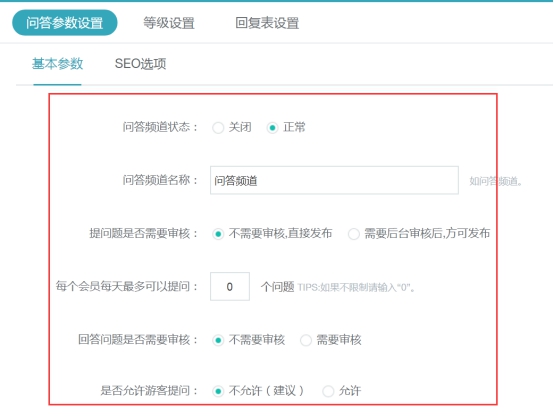
Task: Select 不需要审核 for answering questions
Action: click(218, 340)
